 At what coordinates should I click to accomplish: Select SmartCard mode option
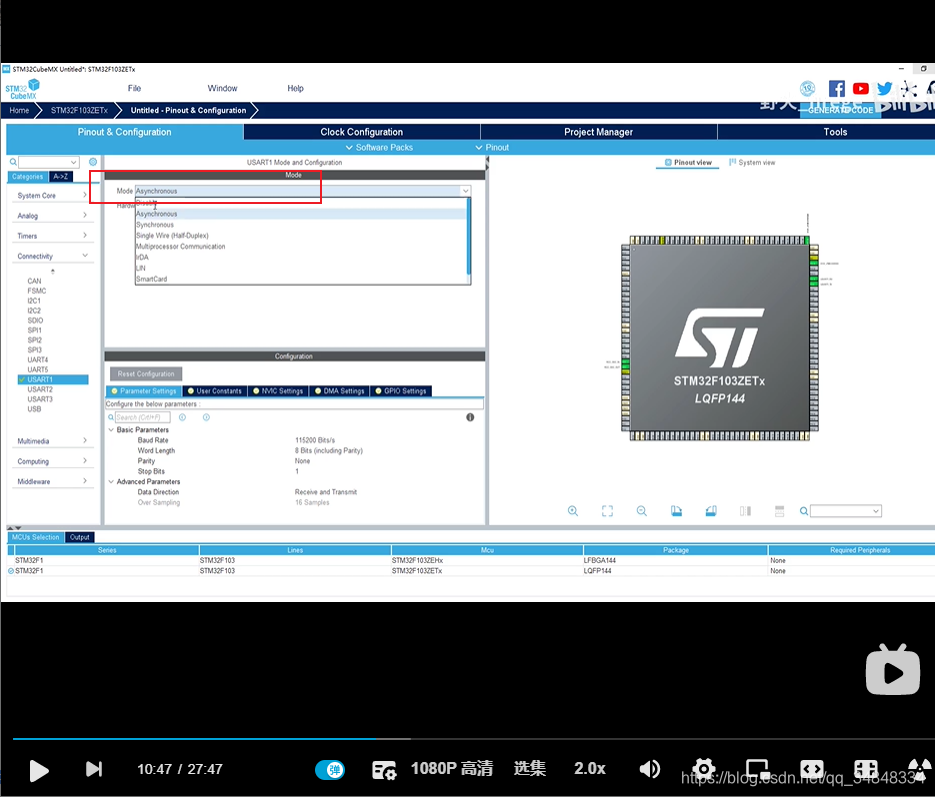(x=301, y=279)
